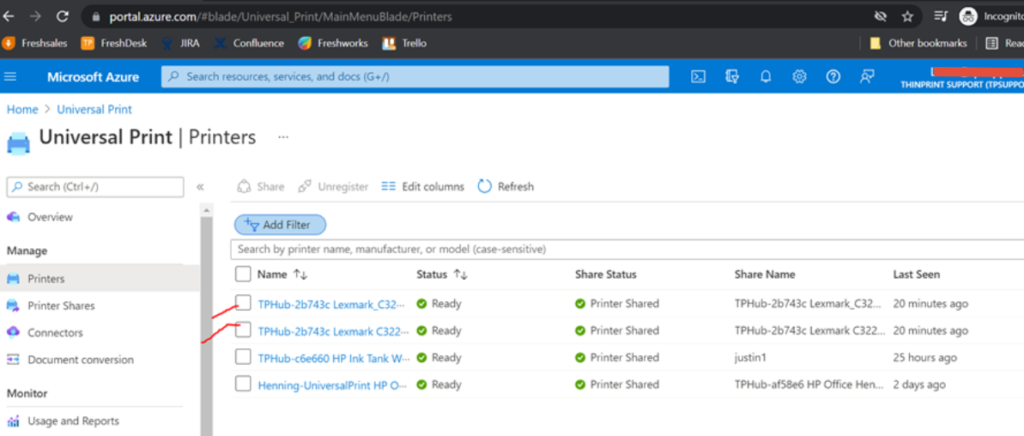Click the Share Status column header
The height and width of the screenshot is (436, 1024).
click(605, 275)
